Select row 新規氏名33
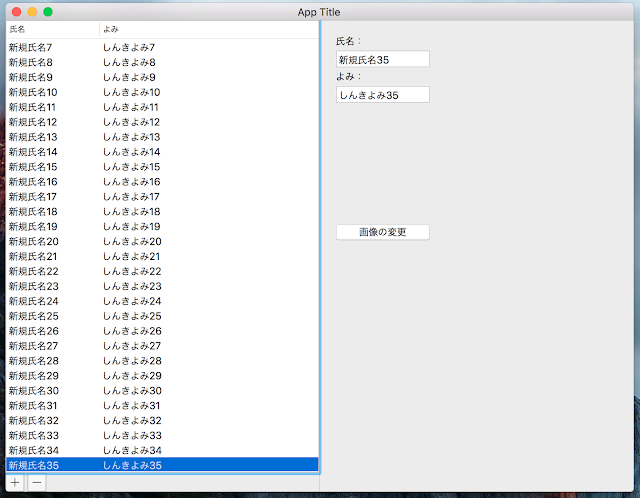 [x=162, y=436]
